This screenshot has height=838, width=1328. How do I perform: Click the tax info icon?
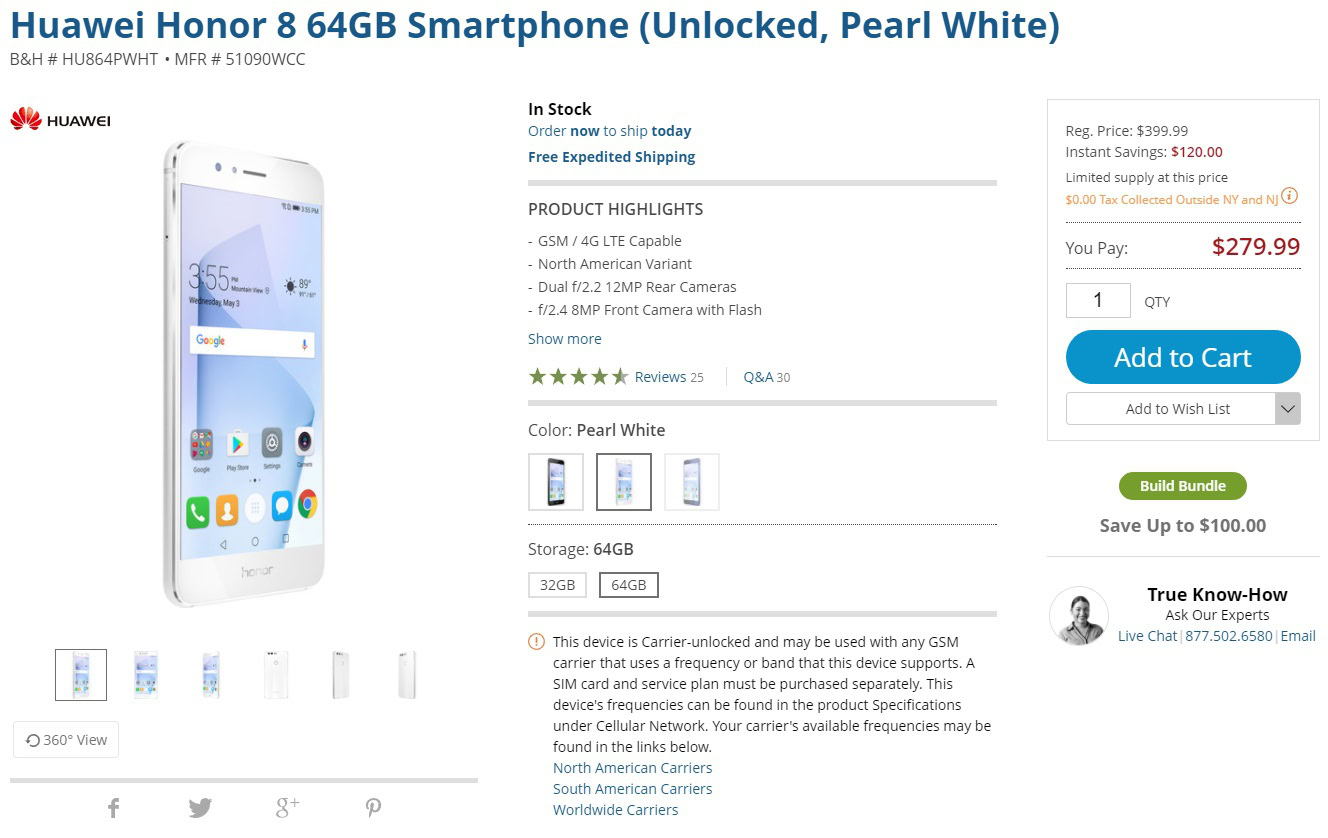[x=1290, y=196]
